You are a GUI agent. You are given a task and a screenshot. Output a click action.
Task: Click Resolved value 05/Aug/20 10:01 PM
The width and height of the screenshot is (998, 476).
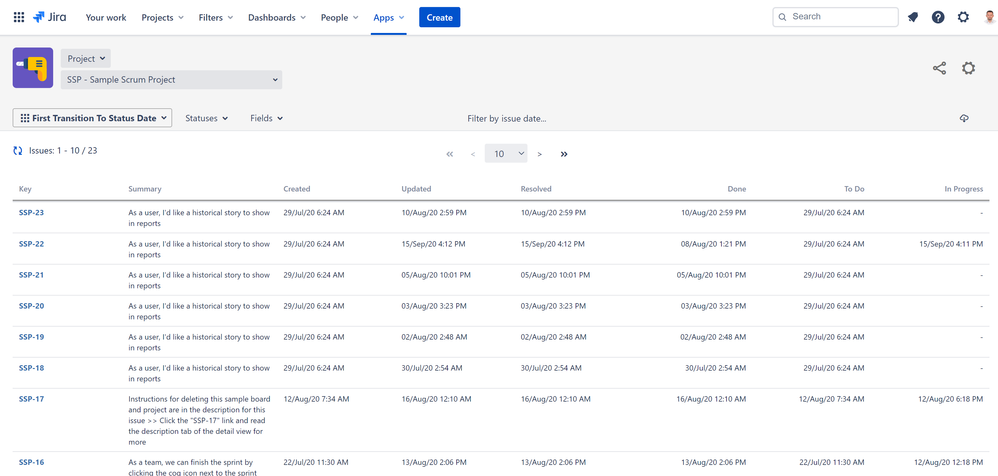555,275
